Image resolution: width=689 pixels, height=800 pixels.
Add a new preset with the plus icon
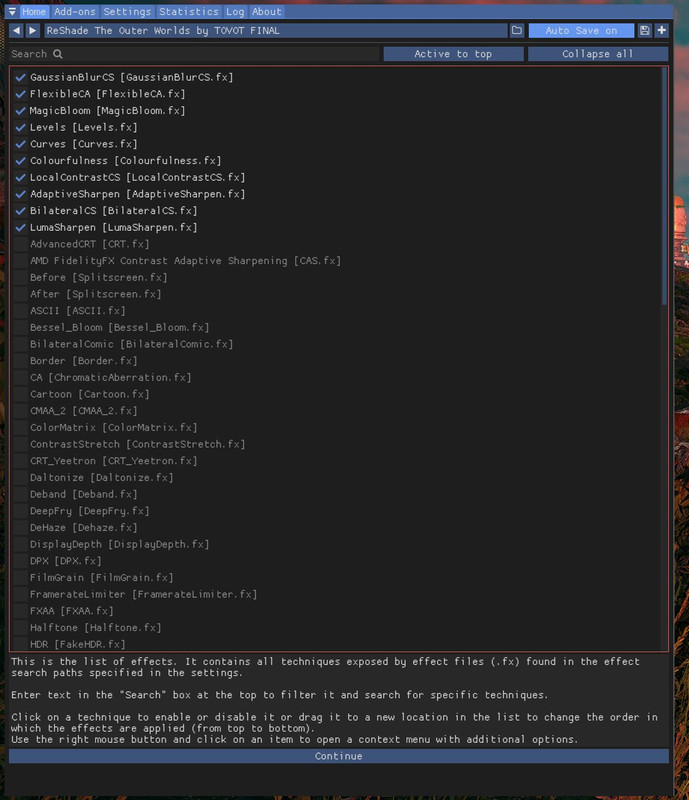661,31
